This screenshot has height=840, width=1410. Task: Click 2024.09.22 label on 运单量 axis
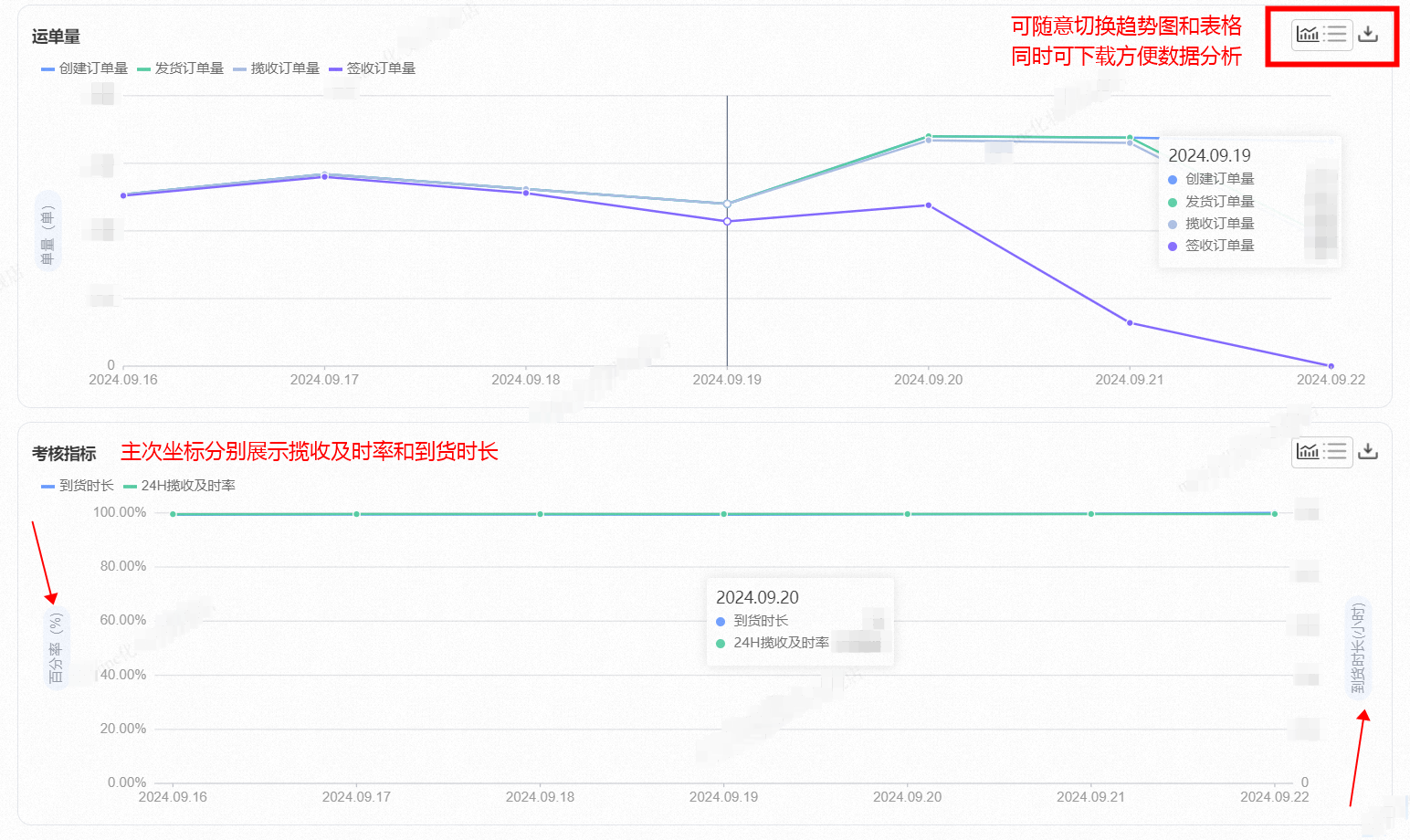(x=1331, y=380)
